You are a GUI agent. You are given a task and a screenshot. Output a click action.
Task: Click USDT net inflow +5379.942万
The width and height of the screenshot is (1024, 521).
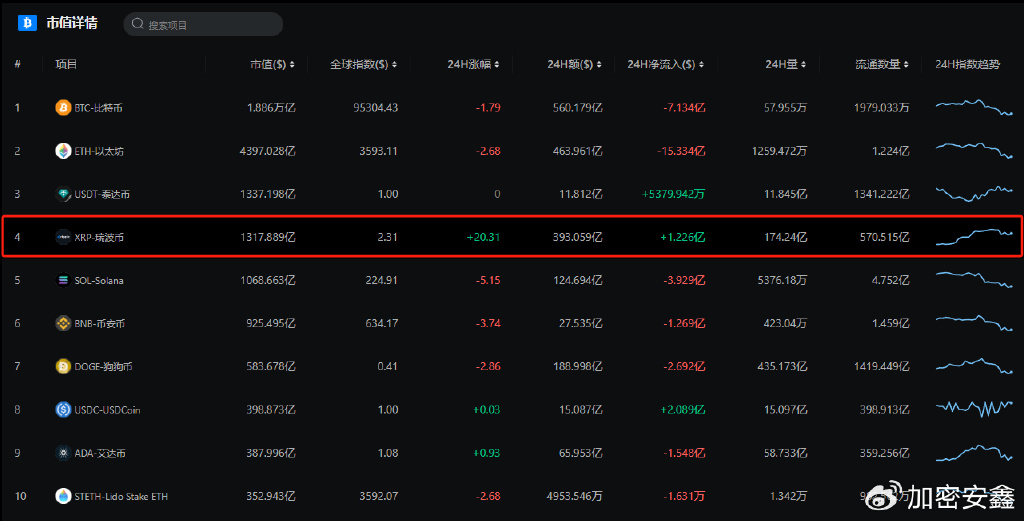673,194
